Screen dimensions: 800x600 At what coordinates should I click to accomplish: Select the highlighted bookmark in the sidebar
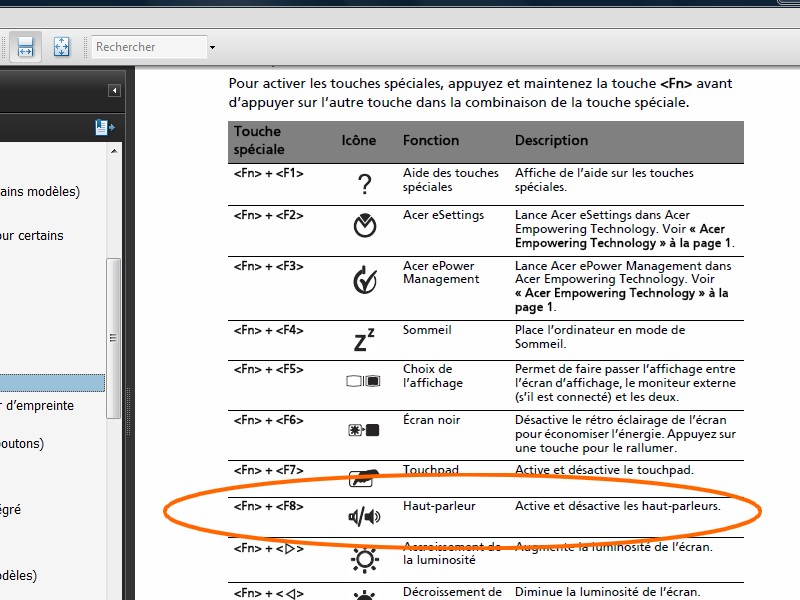pos(52,383)
